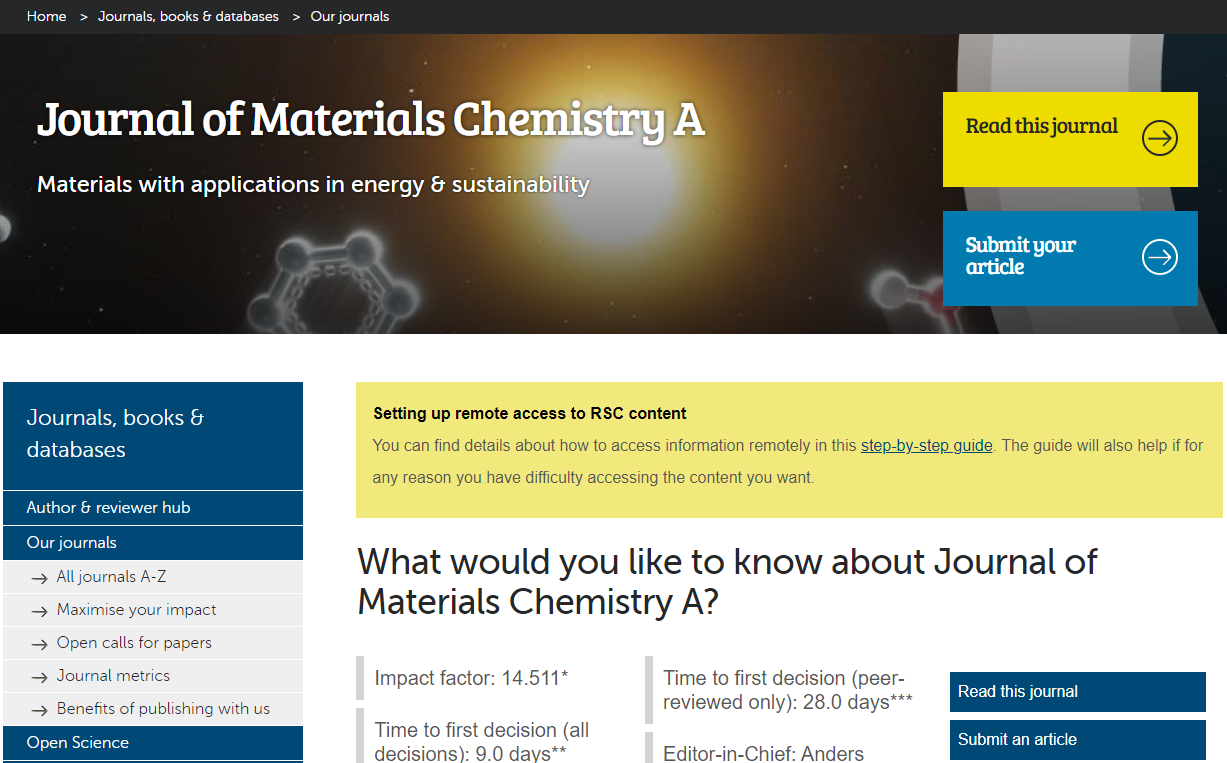This screenshot has width=1227, height=763.
Task: Select Author & reviewer hub in sidebar
Action: pyautogui.click(x=153, y=508)
